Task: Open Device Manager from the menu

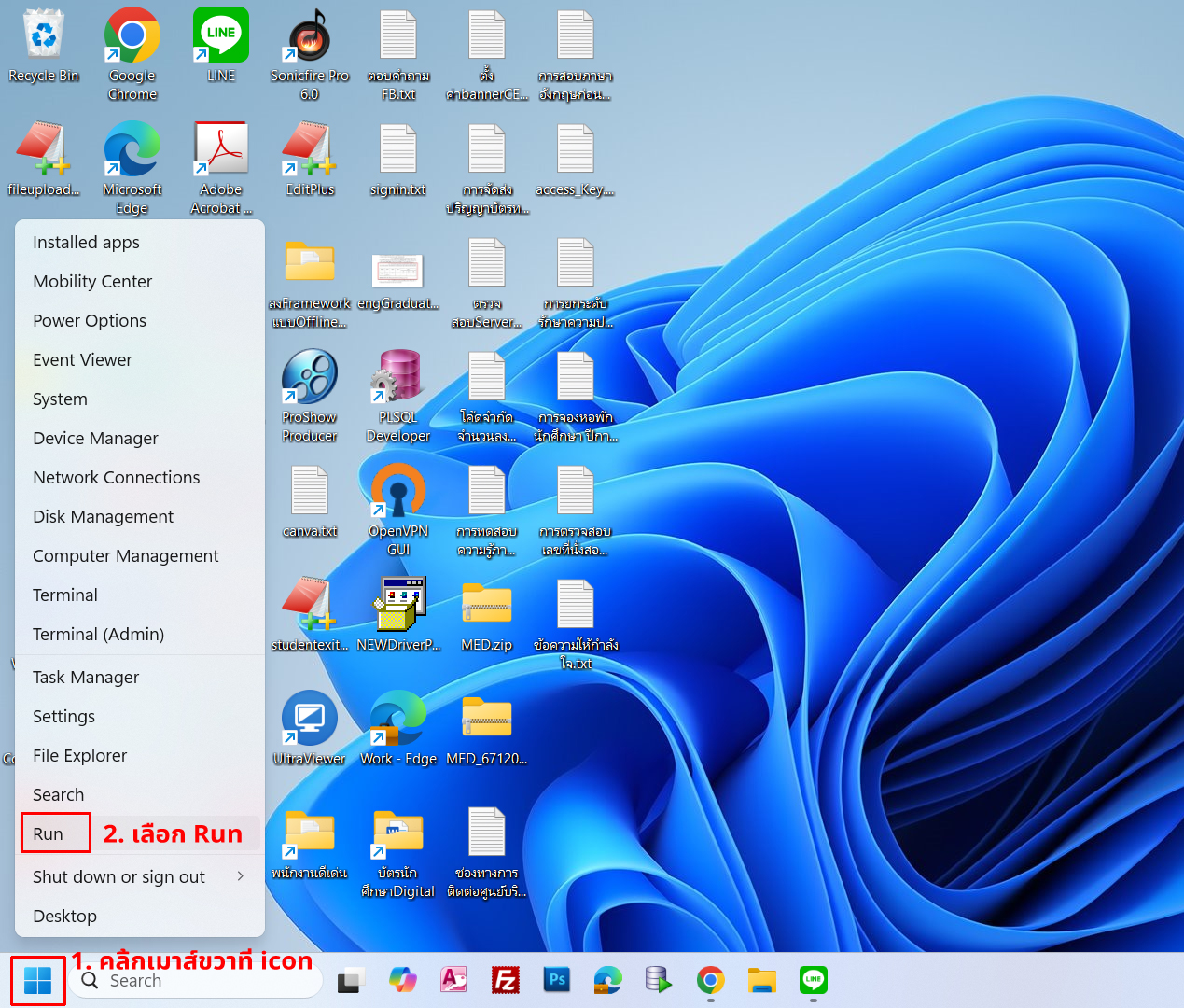Action: click(95, 439)
